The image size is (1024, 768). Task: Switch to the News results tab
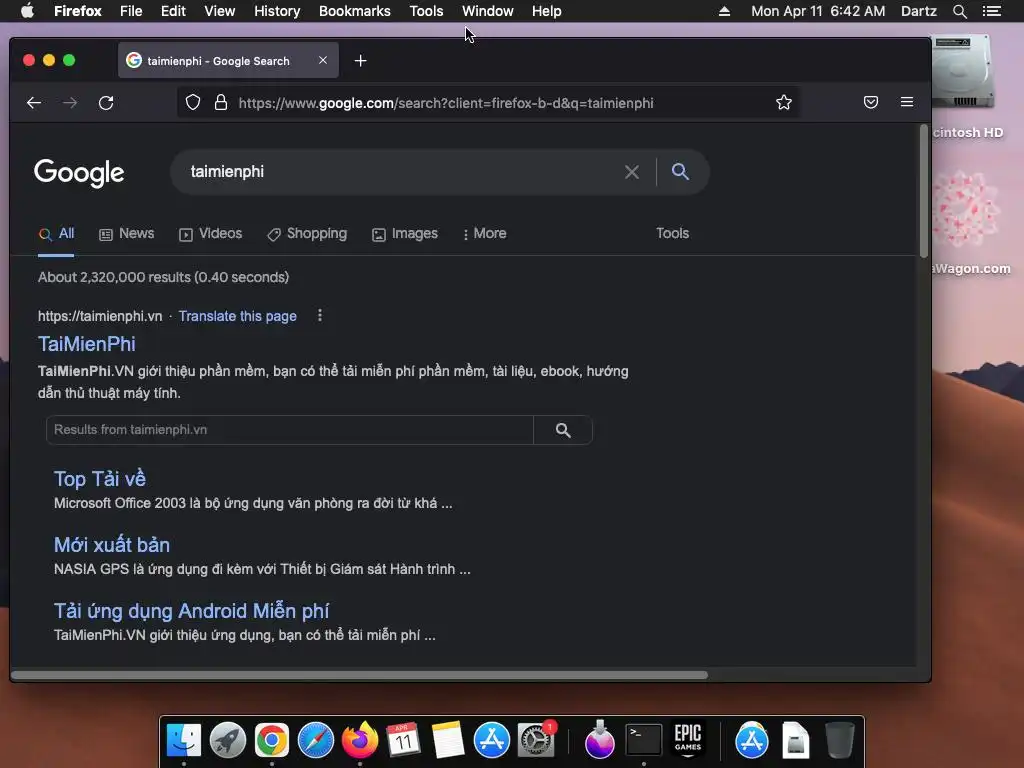click(x=127, y=234)
